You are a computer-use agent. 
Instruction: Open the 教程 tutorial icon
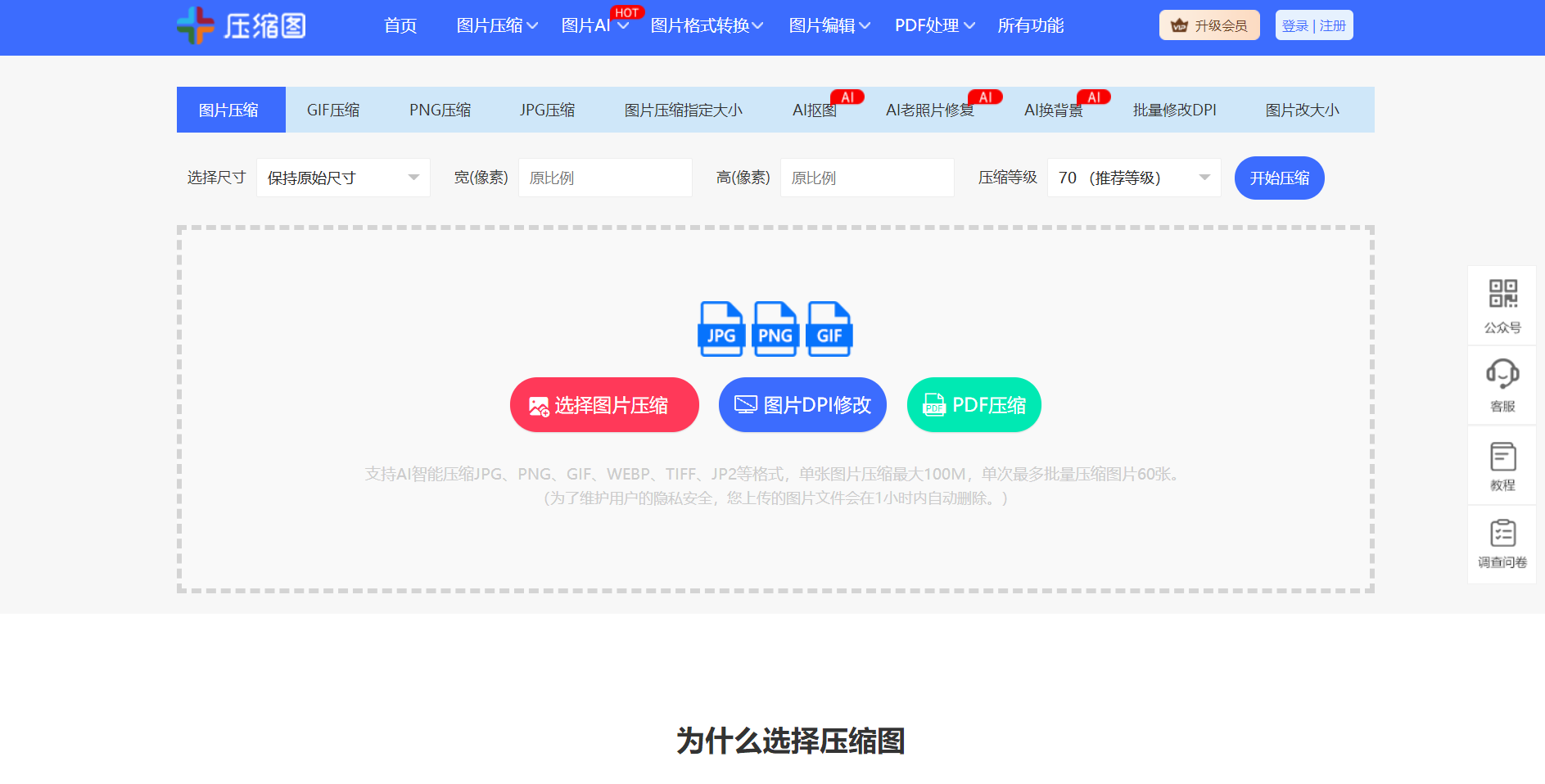coord(1502,456)
